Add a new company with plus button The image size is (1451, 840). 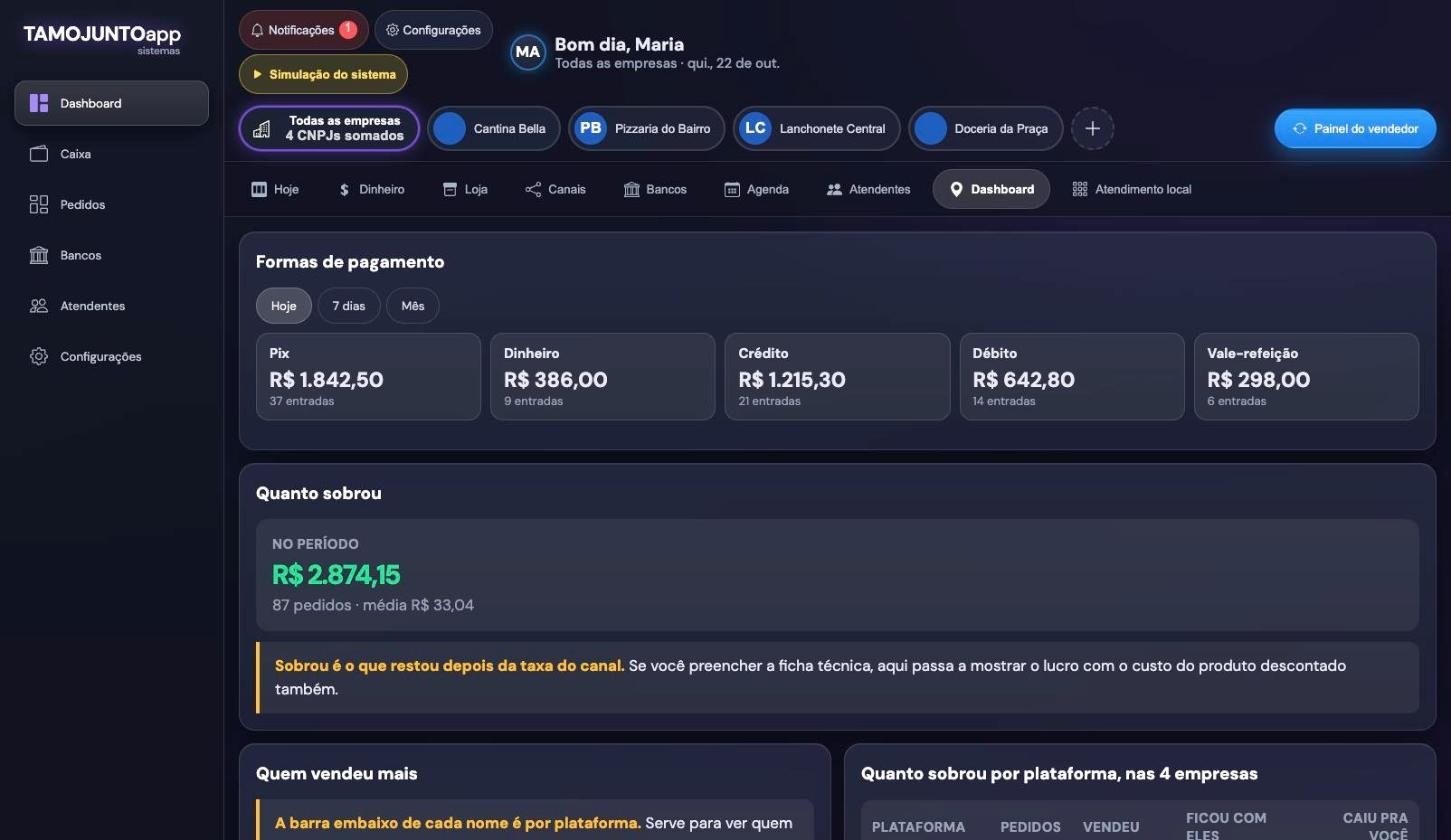(1092, 129)
